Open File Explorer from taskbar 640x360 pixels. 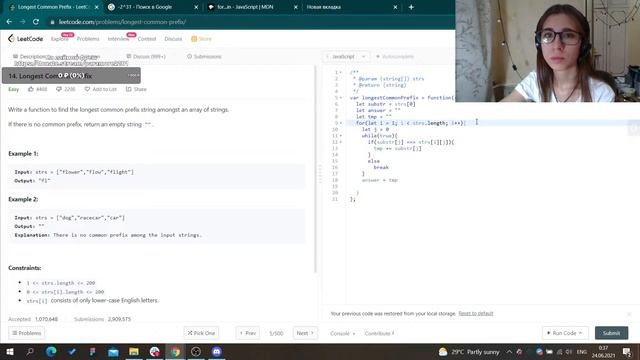tap(134, 351)
